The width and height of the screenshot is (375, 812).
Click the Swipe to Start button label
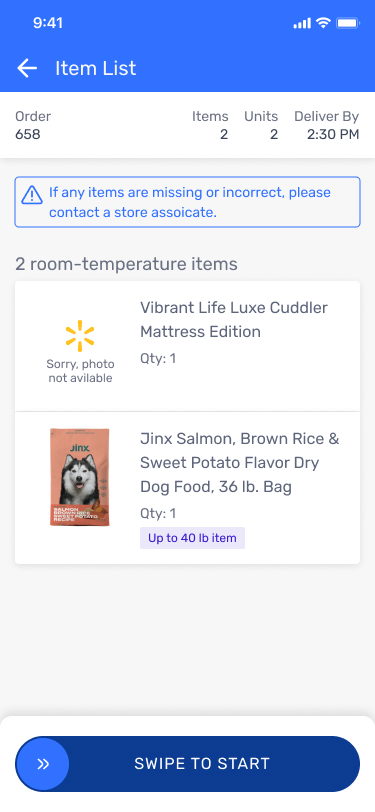(x=202, y=763)
